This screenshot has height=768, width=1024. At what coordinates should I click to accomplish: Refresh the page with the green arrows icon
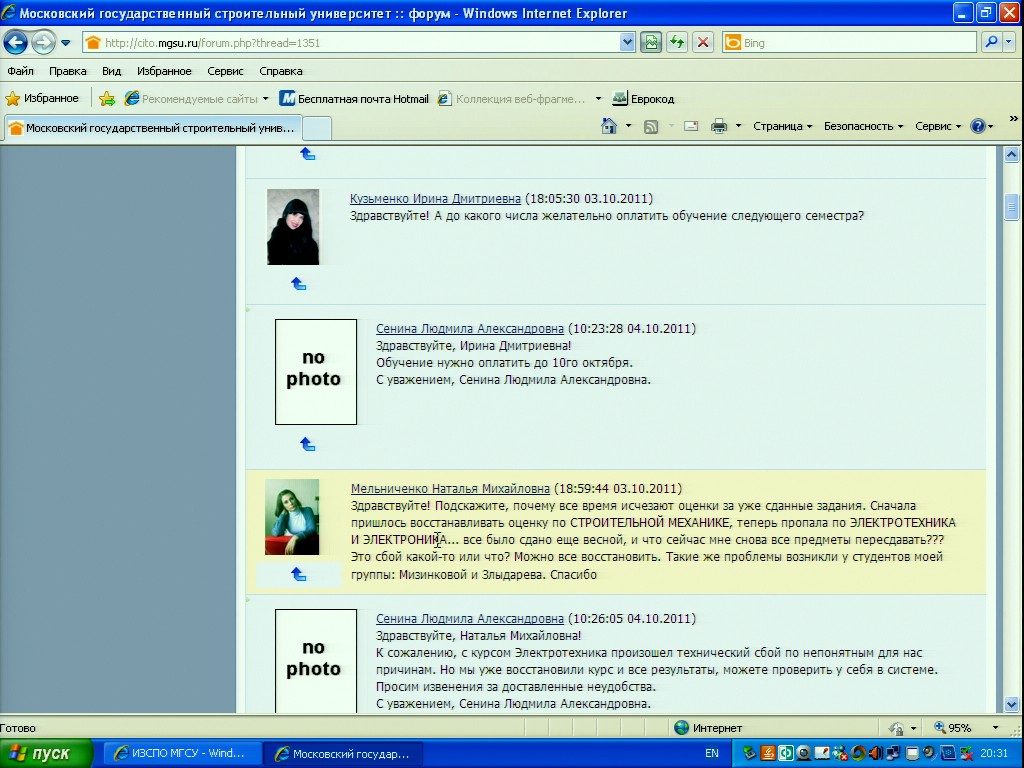coord(677,43)
